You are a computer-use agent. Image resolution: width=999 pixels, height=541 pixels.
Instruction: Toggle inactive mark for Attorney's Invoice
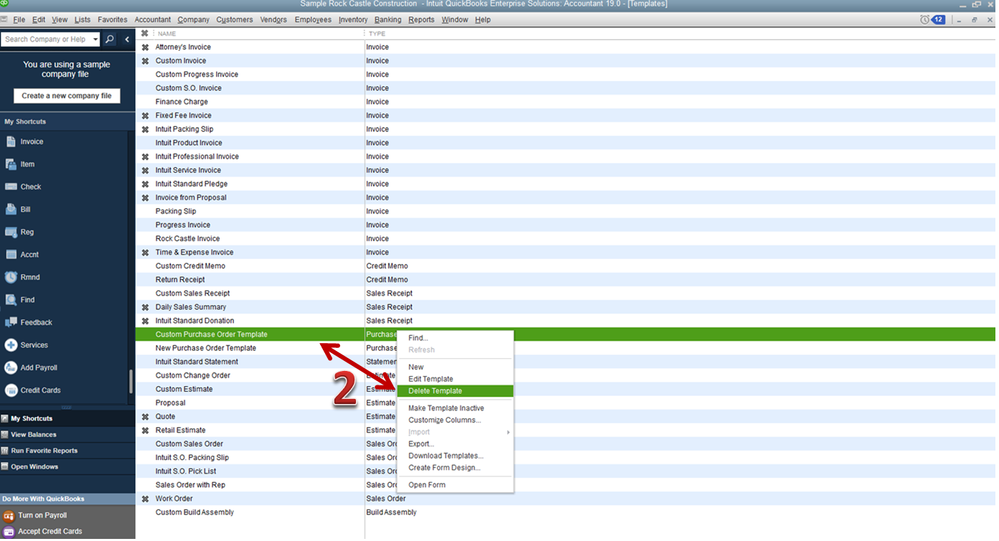[x=145, y=47]
